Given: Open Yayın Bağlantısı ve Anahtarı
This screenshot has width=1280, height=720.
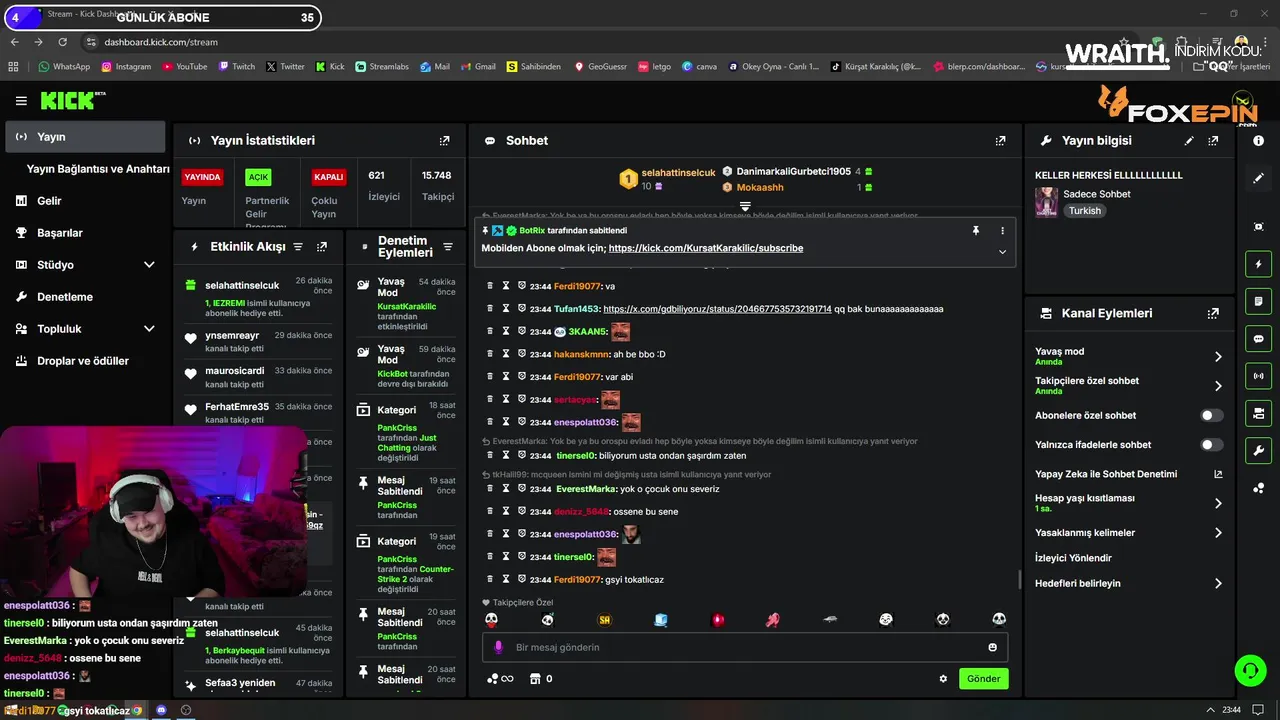Looking at the screenshot, I should click(98, 169).
